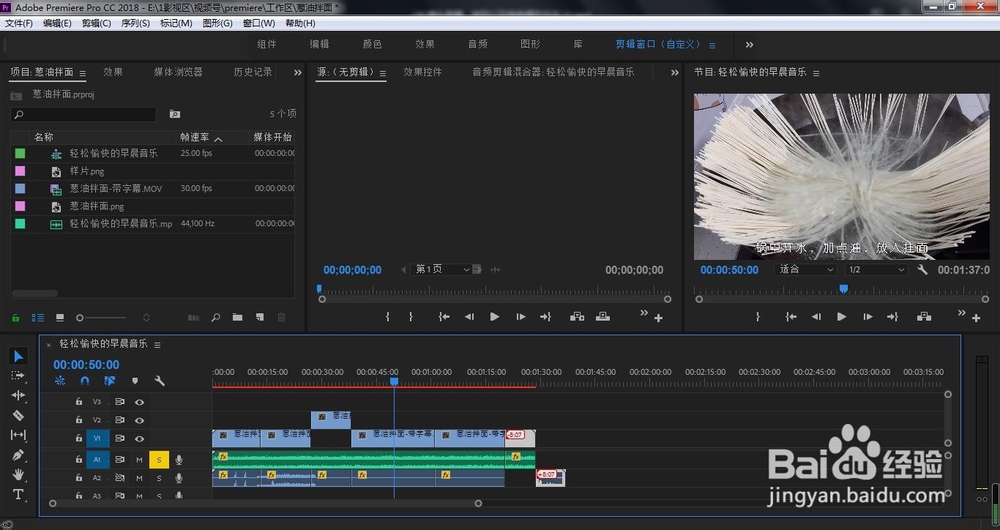Toggle V2 track output eye
The width and height of the screenshot is (1000, 530).
pos(139,420)
